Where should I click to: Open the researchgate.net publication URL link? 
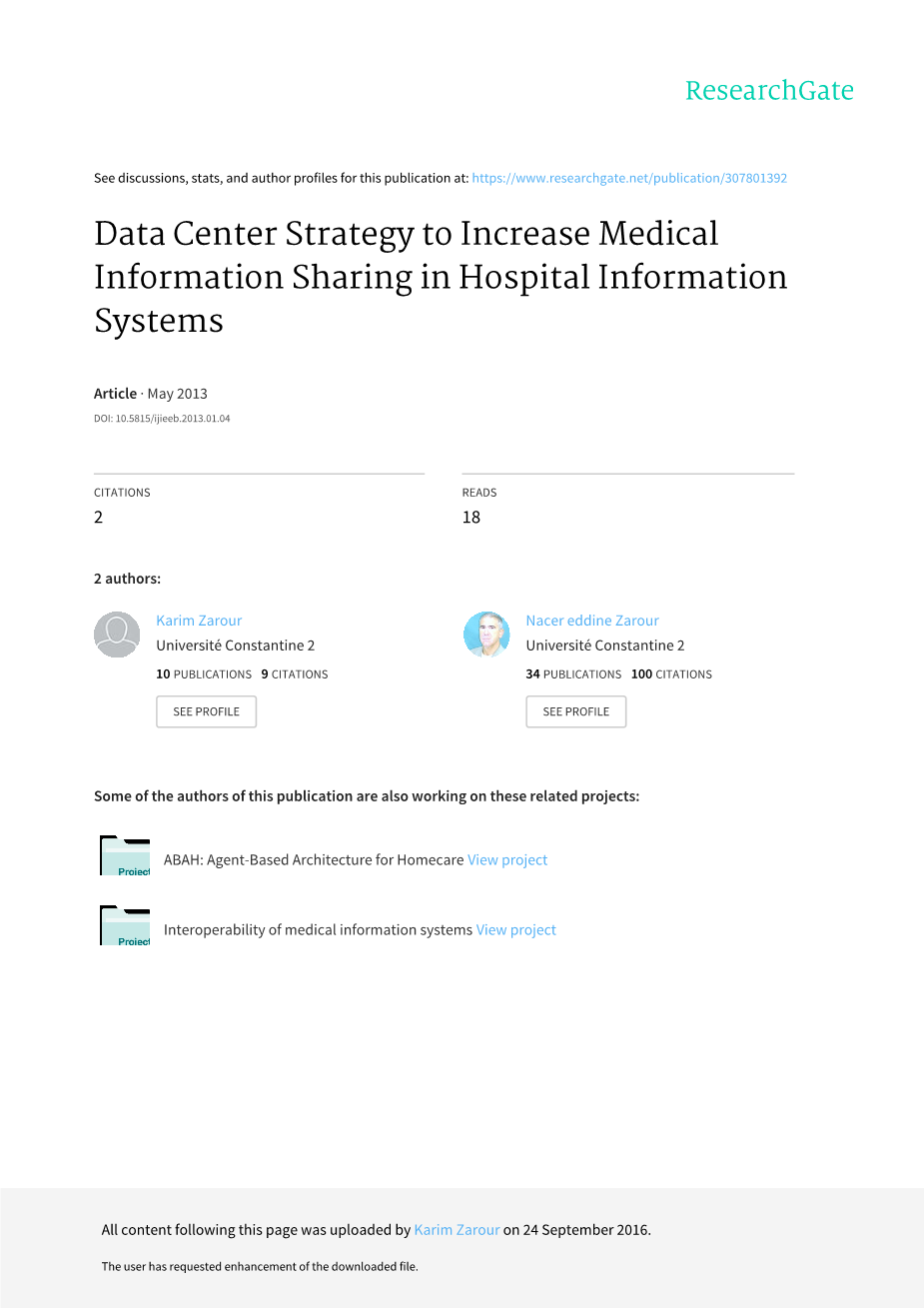point(629,178)
